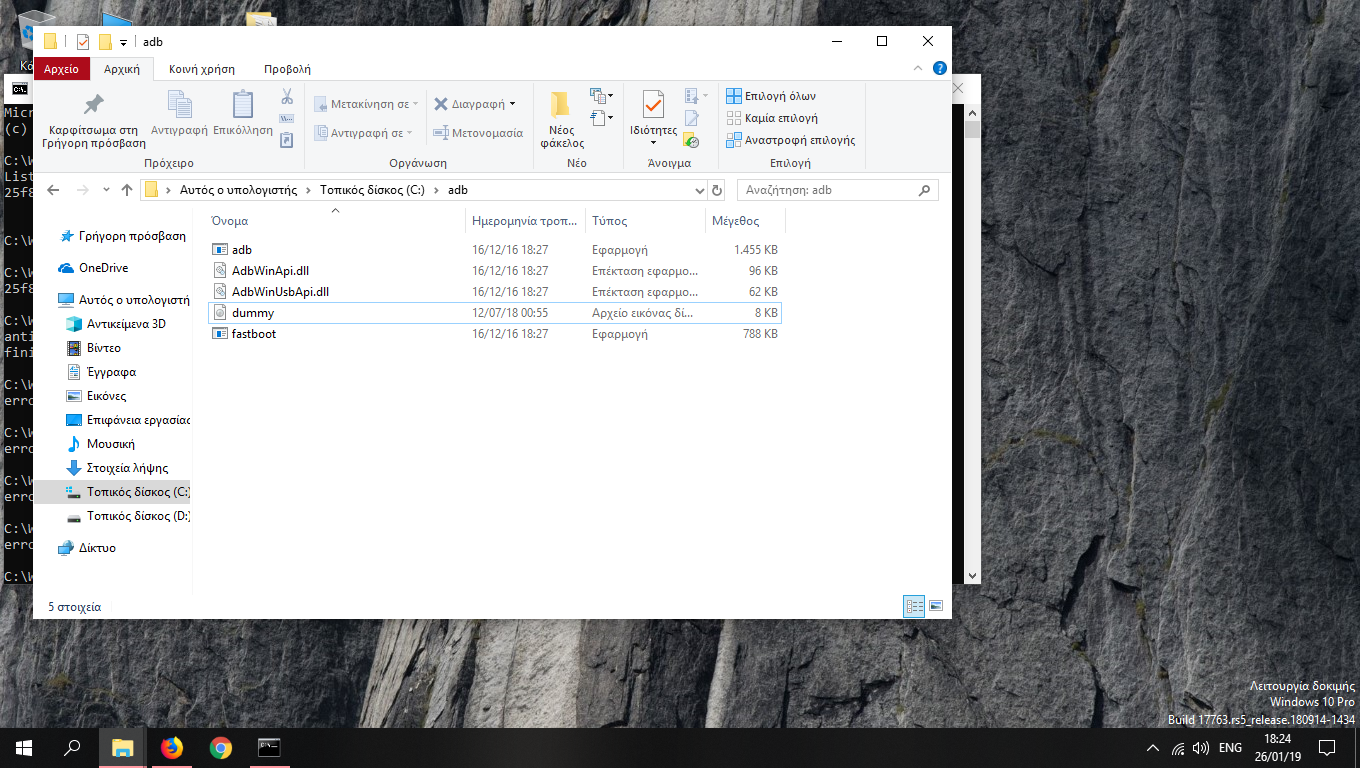This screenshot has height=768, width=1360.
Task: Click the New Folder icon in ribbon
Action: pyautogui.click(x=561, y=105)
